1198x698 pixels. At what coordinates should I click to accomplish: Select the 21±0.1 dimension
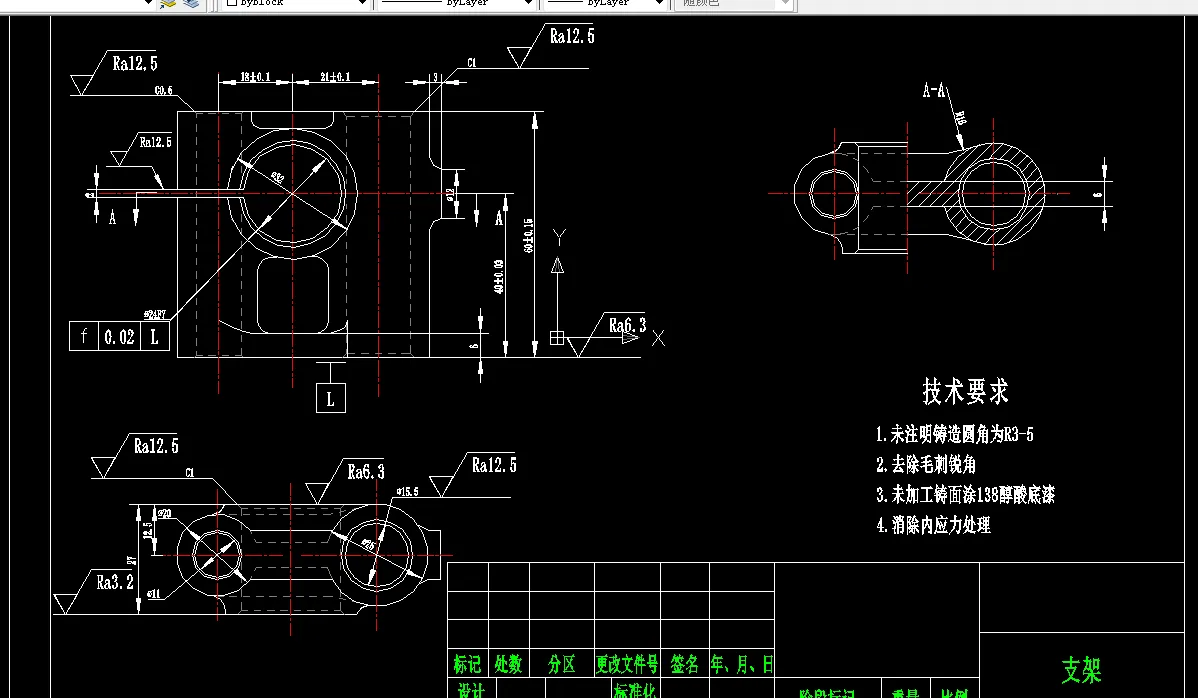coord(335,76)
